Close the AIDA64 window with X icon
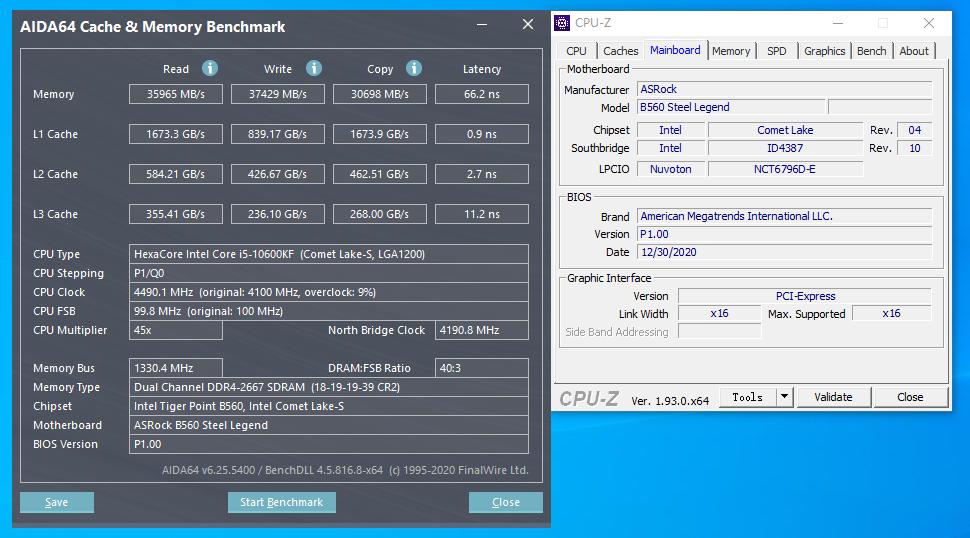Image resolution: width=970 pixels, height=538 pixels. click(x=527, y=26)
